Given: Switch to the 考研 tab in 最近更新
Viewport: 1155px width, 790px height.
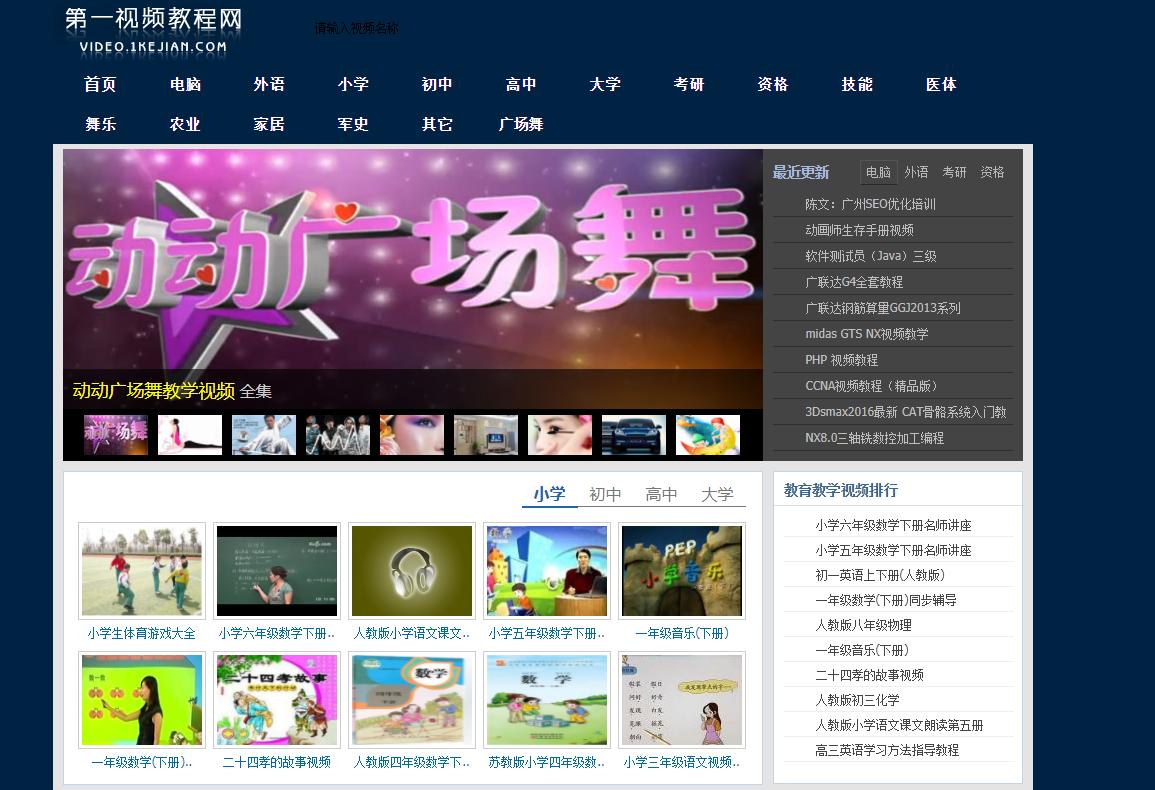Looking at the screenshot, I should click(954, 171).
